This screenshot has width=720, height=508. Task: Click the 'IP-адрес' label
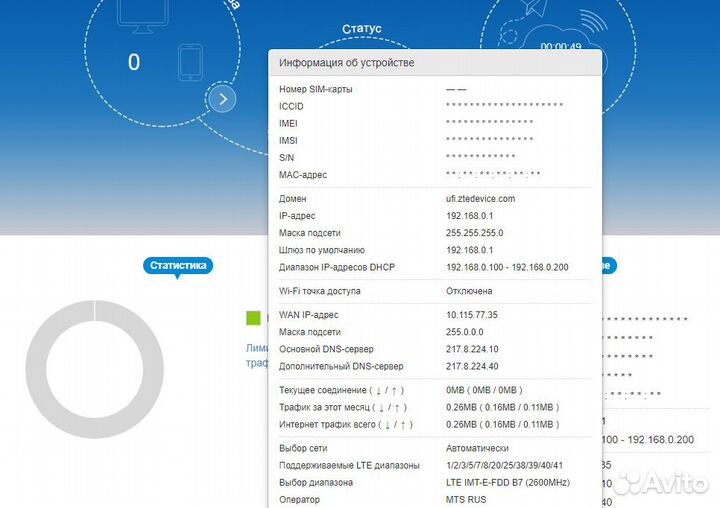click(297, 216)
